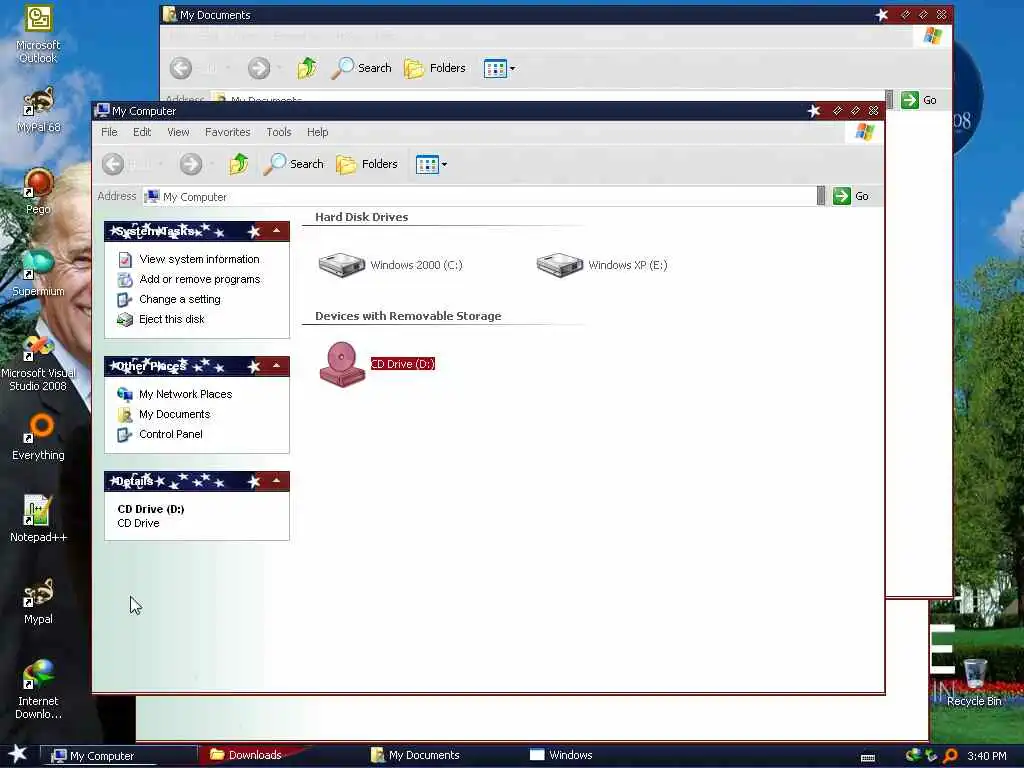Click Go button in My Documents window

pos(919,100)
